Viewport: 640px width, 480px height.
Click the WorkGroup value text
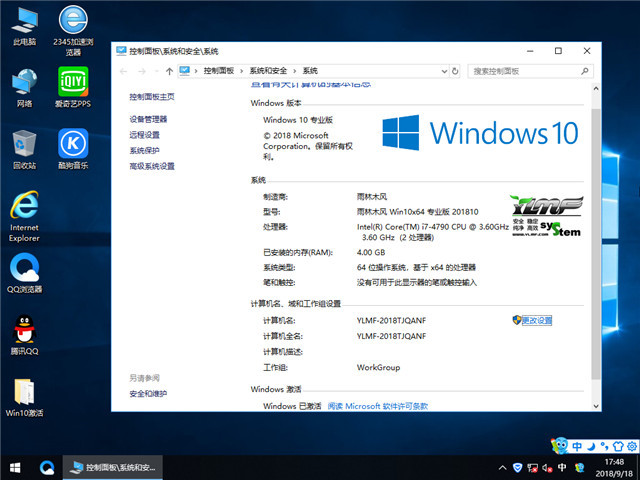(378, 367)
